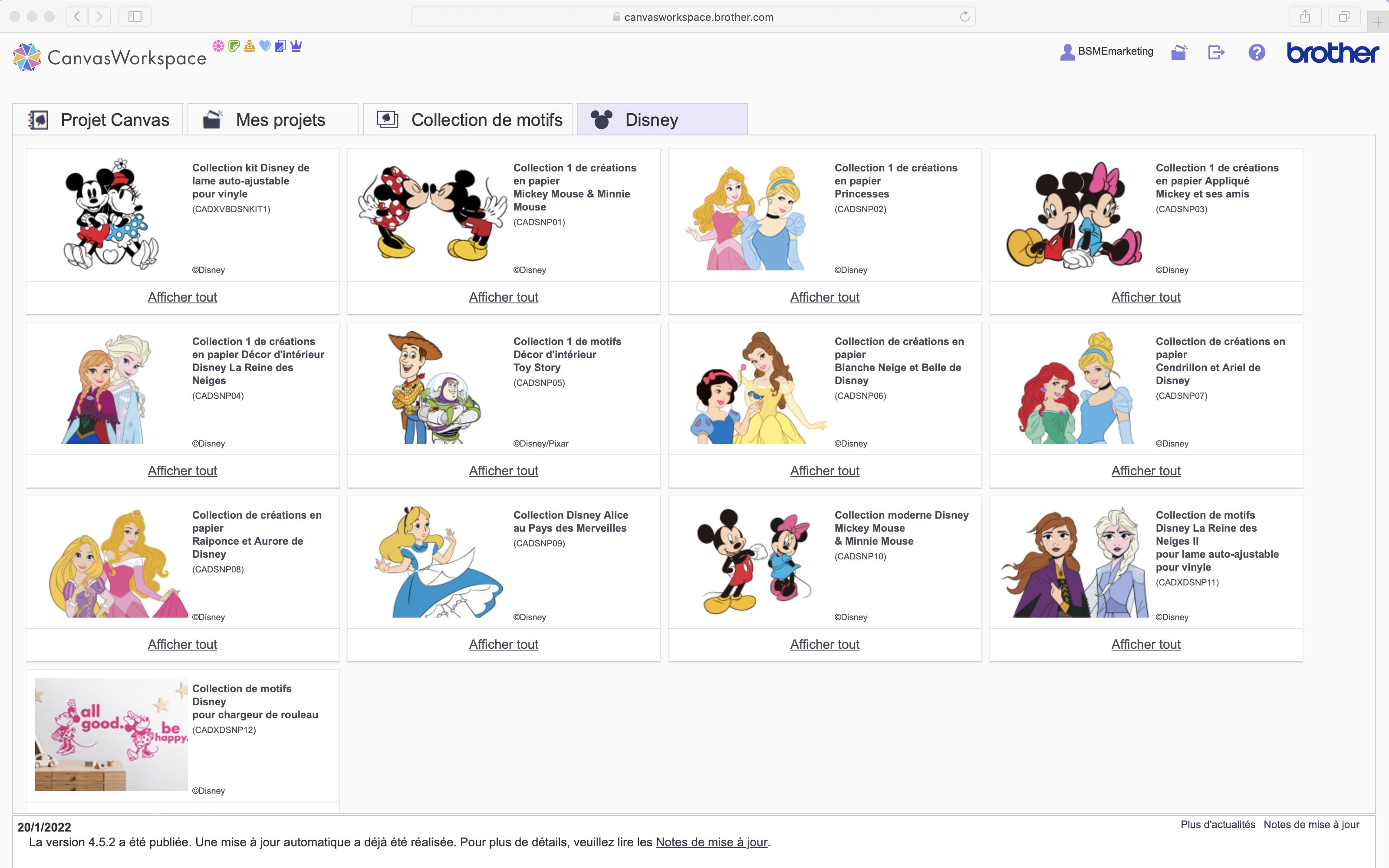Toggle Safari sidebar button
Image resolution: width=1389 pixels, height=868 pixels.
tap(135, 16)
